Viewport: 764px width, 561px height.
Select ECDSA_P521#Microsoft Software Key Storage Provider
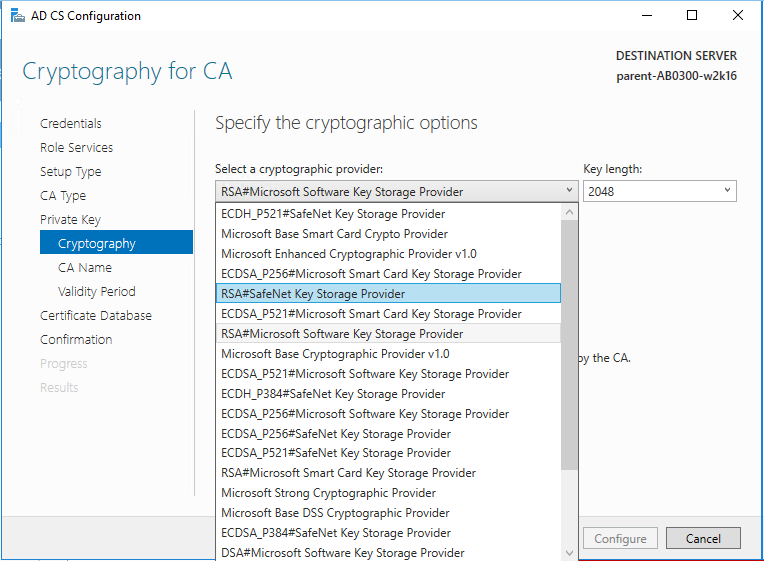tap(388, 374)
